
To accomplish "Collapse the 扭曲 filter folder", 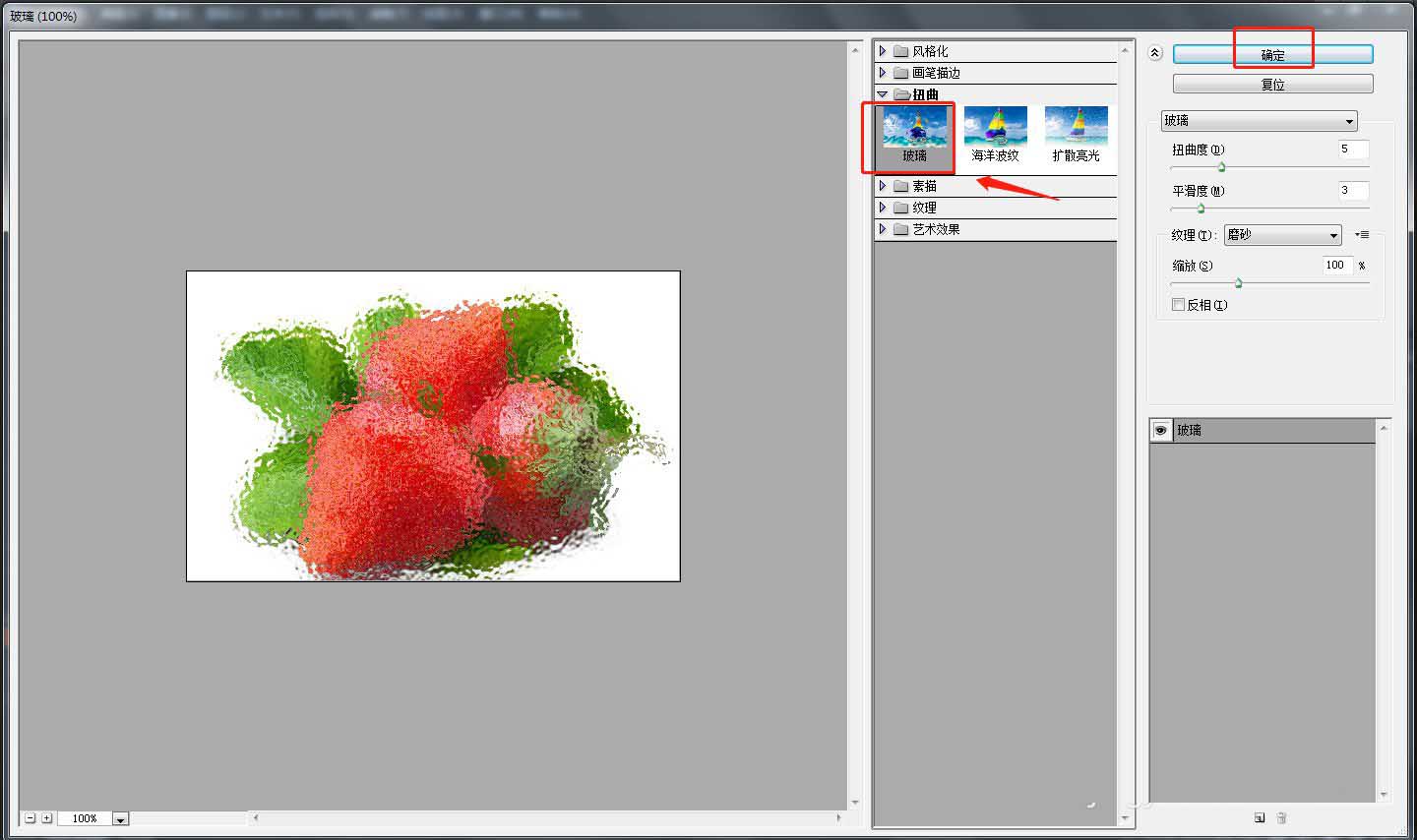I will pyautogui.click(x=883, y=94).
